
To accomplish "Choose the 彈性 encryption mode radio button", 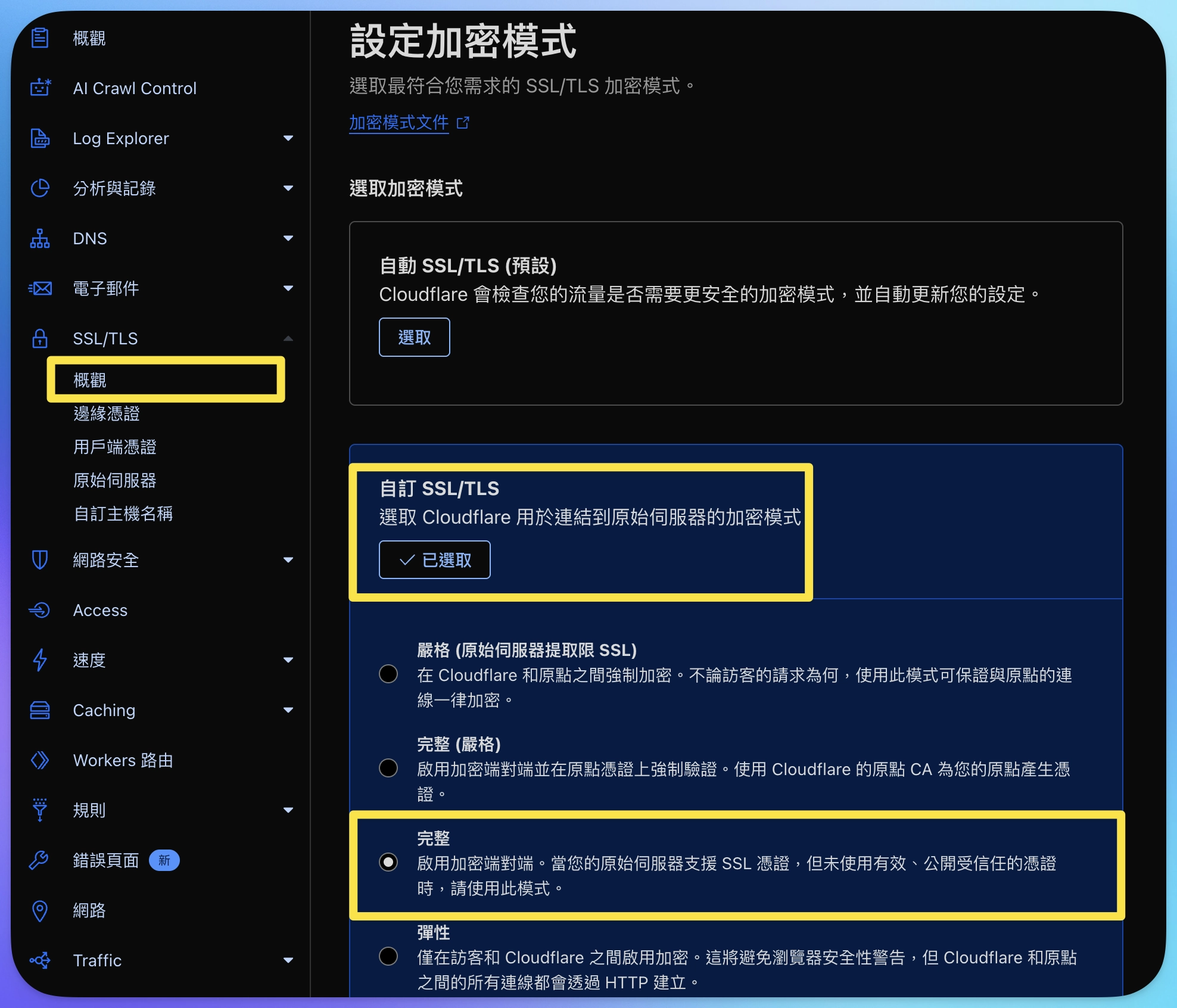I will click(388, 956).
